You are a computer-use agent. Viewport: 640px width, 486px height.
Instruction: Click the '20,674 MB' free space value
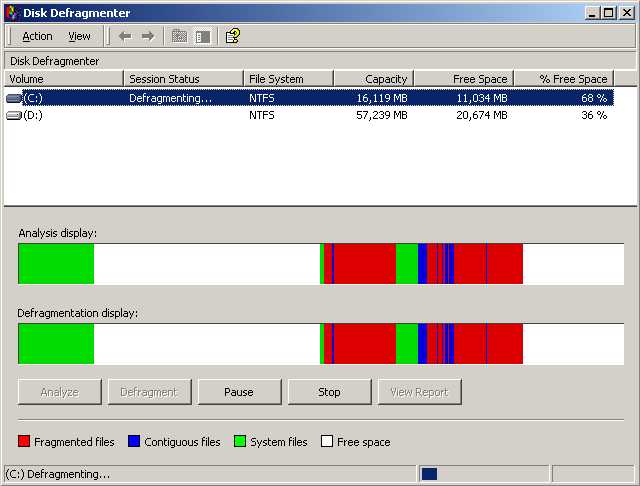point(482,115)
